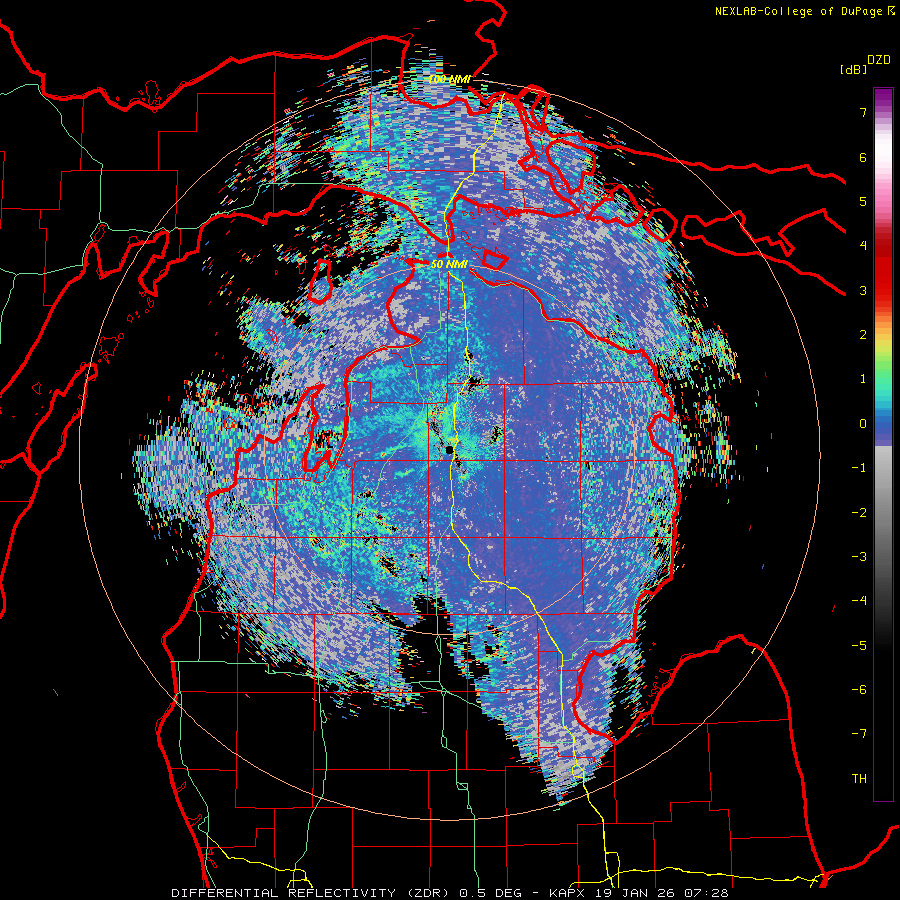Click the ZDR color scale bar

coord(883,444)
